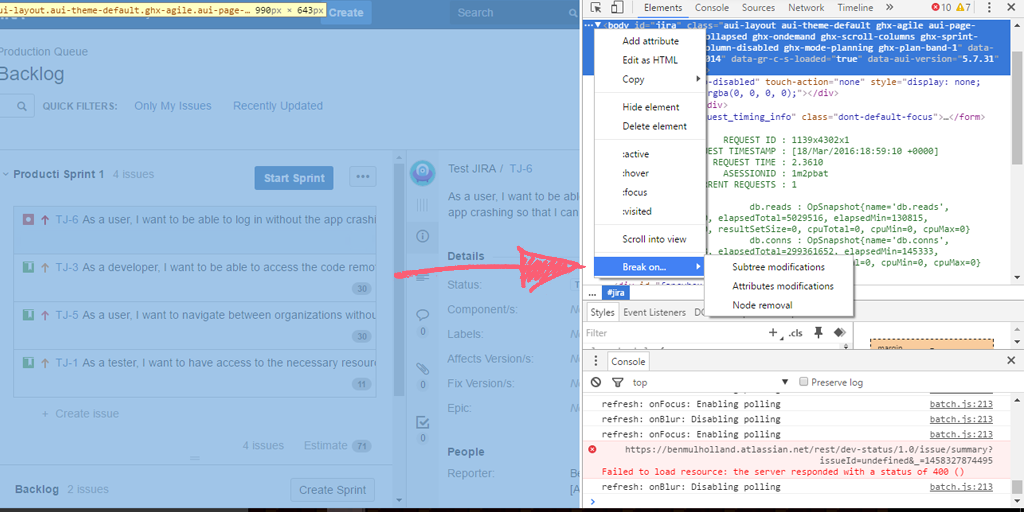Viewport: 1024px width, 512px height.
Task: Collapse the Producti Sprint 1 section
Action: coord(6,175)
